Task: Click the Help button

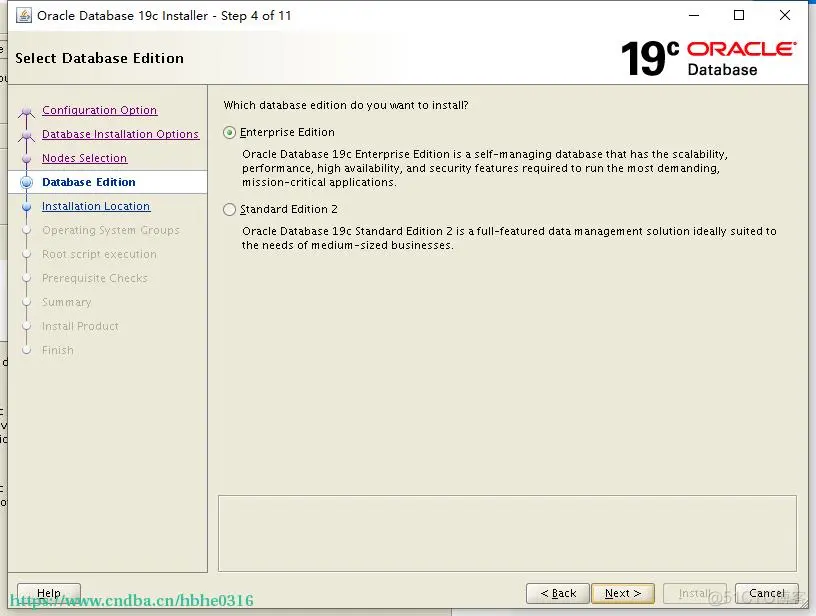Action: (49, 593)
